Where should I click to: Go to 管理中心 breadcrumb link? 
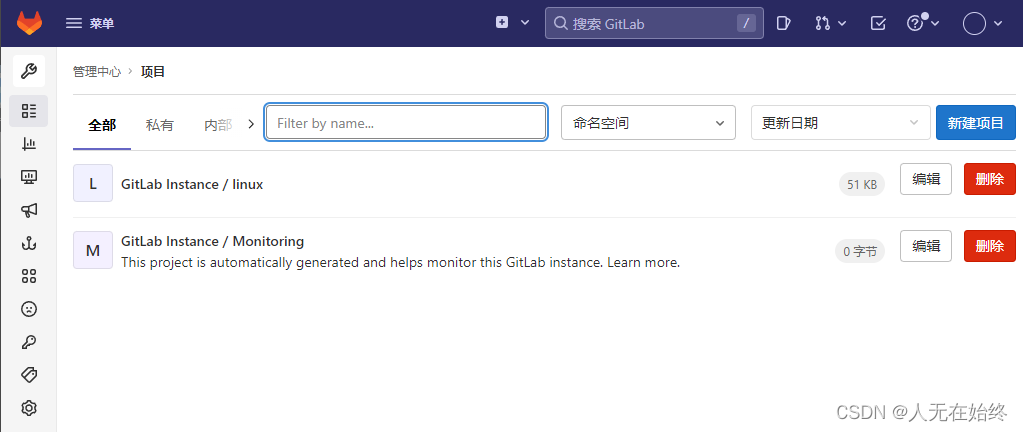click(x=97, y=72)
